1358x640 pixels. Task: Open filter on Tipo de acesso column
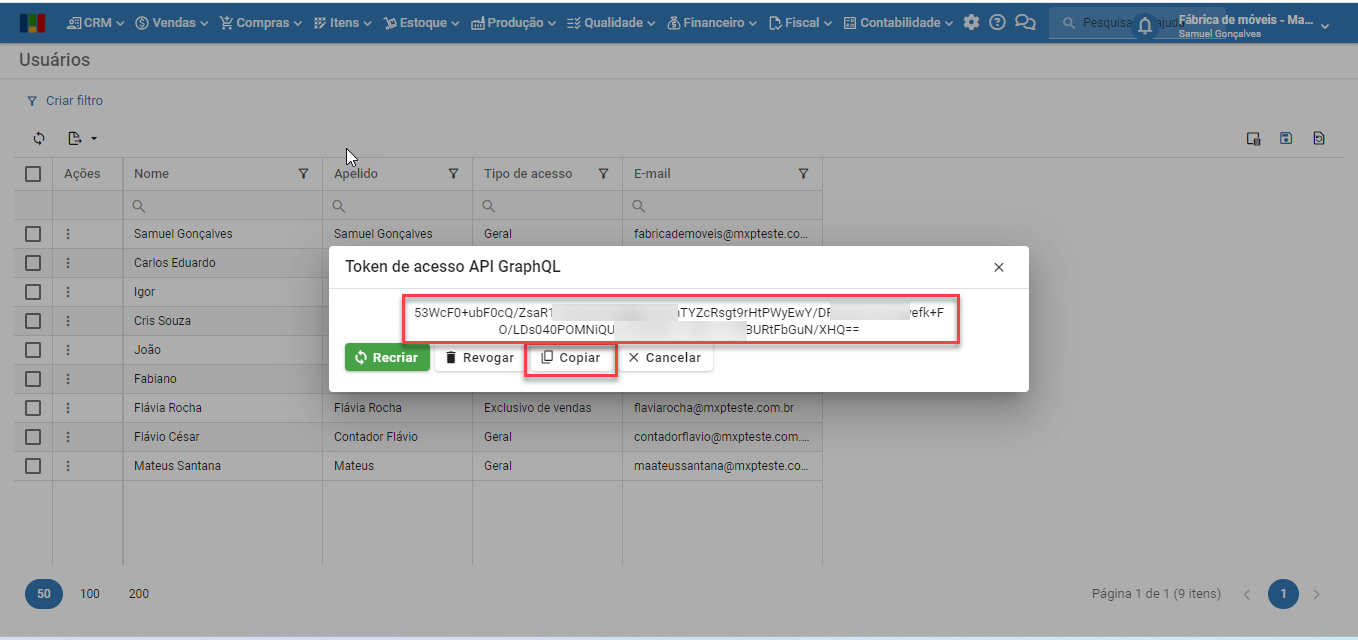point(604,174)
